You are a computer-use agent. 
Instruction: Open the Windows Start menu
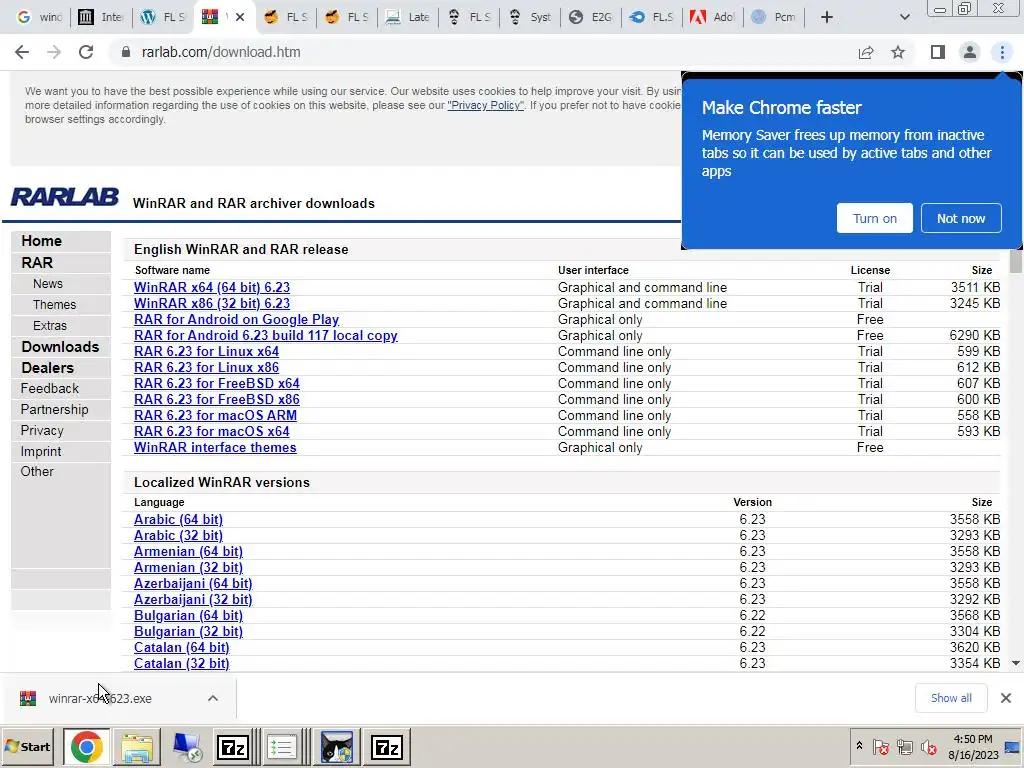pos(29,746)
